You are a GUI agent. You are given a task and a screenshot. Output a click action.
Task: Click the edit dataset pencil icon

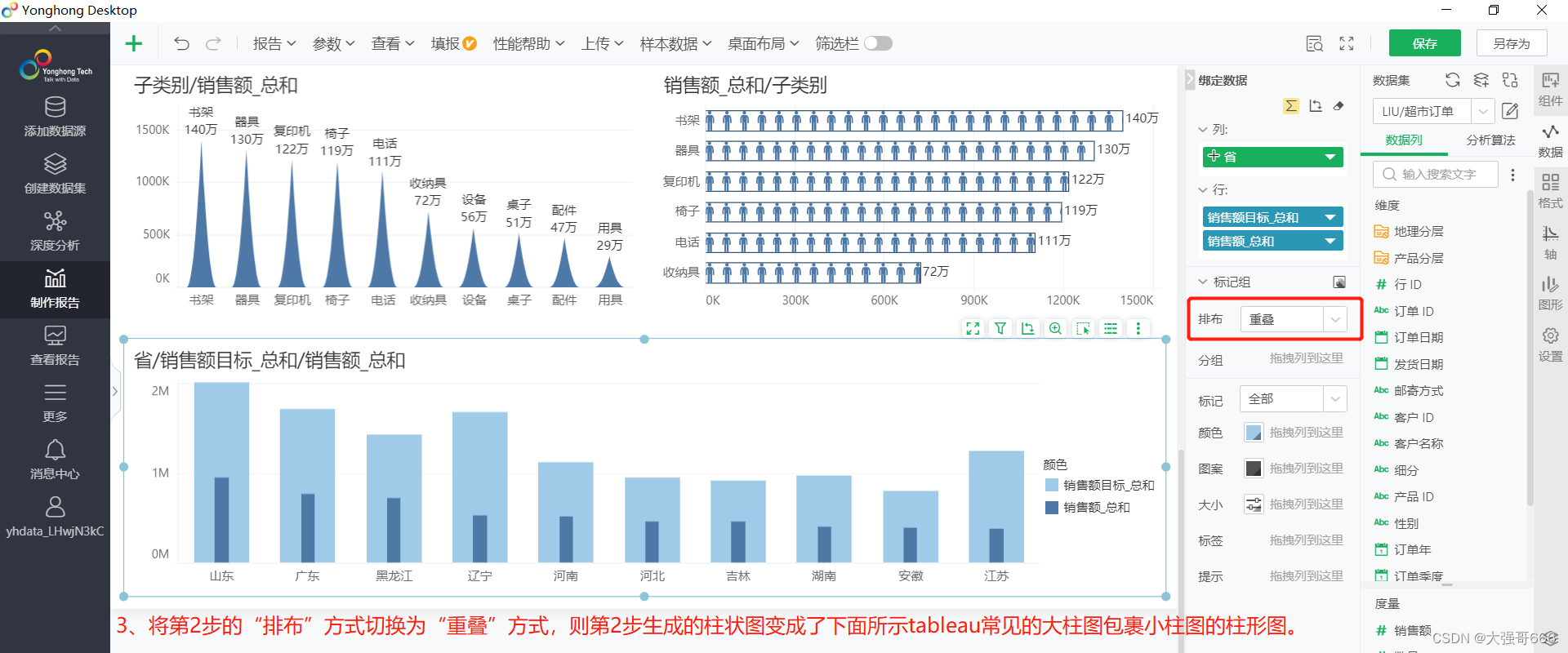point(1510,110)
